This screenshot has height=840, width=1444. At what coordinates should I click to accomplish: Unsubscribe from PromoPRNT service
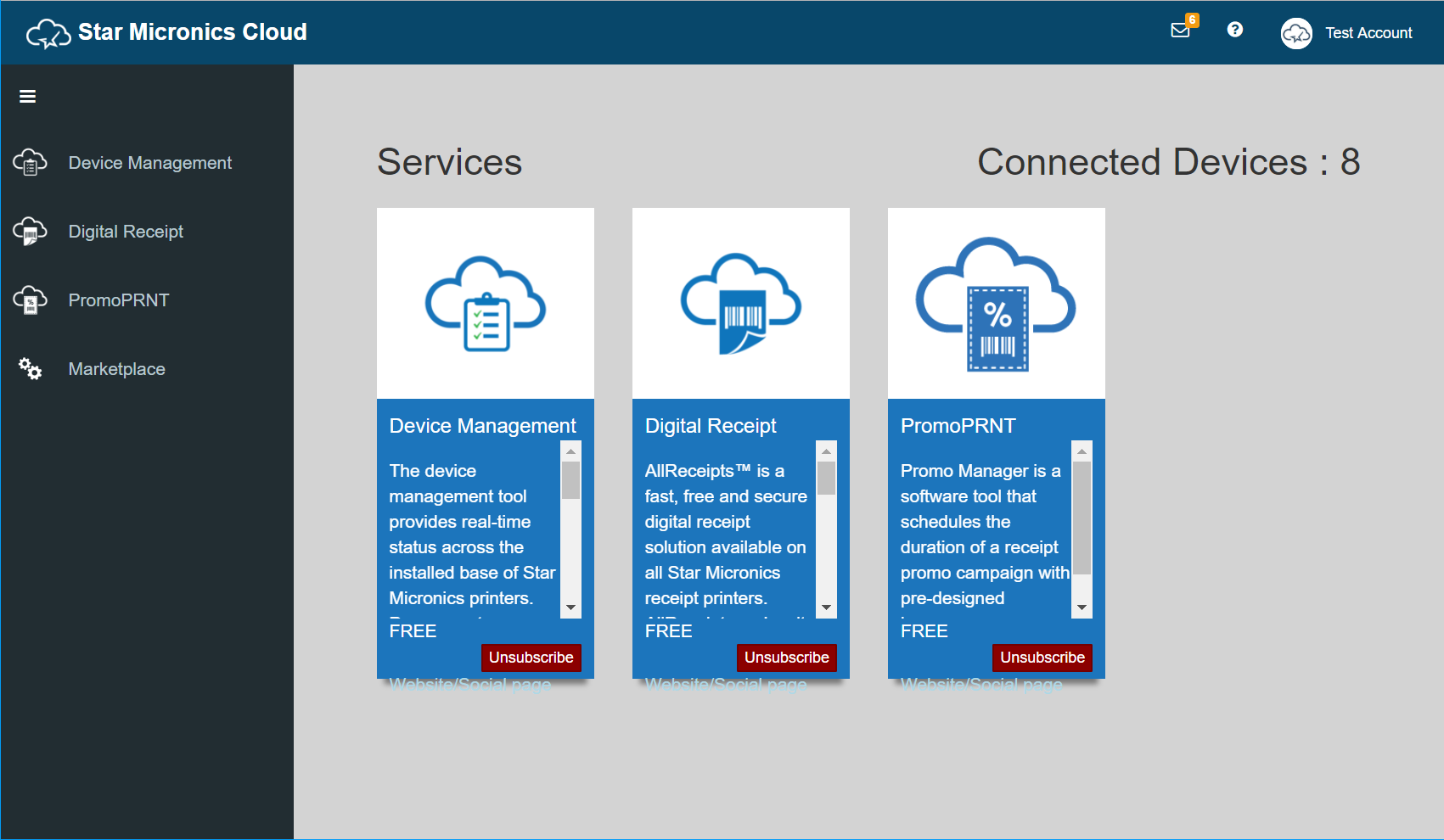pos(1042,658)
